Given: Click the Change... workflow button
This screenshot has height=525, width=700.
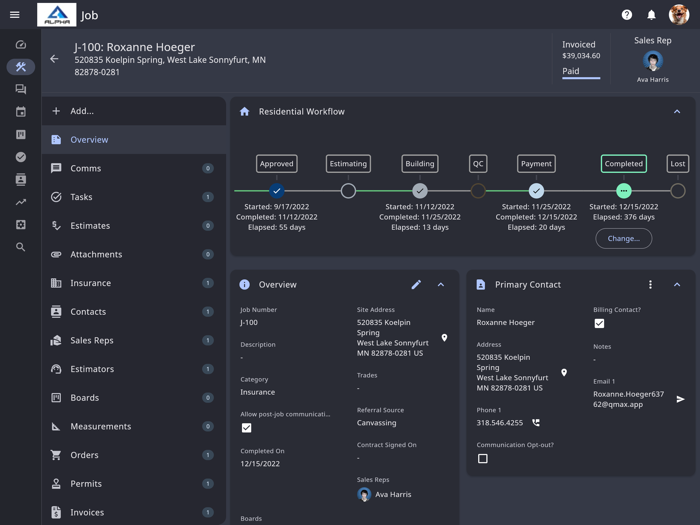Looking at the screenshot, I should [x=623, y=238].
